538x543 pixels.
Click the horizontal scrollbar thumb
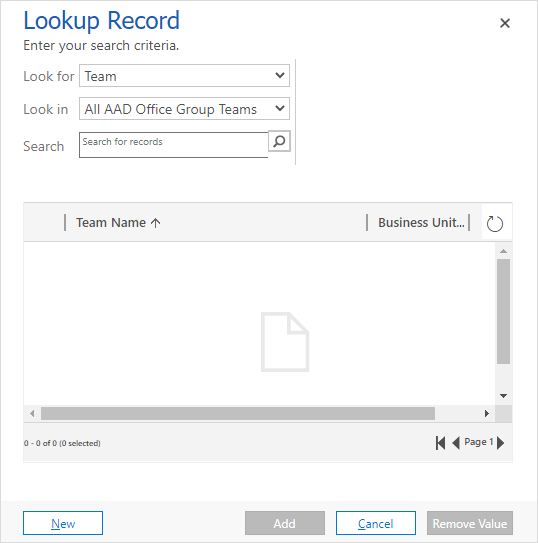coord(238,413)
